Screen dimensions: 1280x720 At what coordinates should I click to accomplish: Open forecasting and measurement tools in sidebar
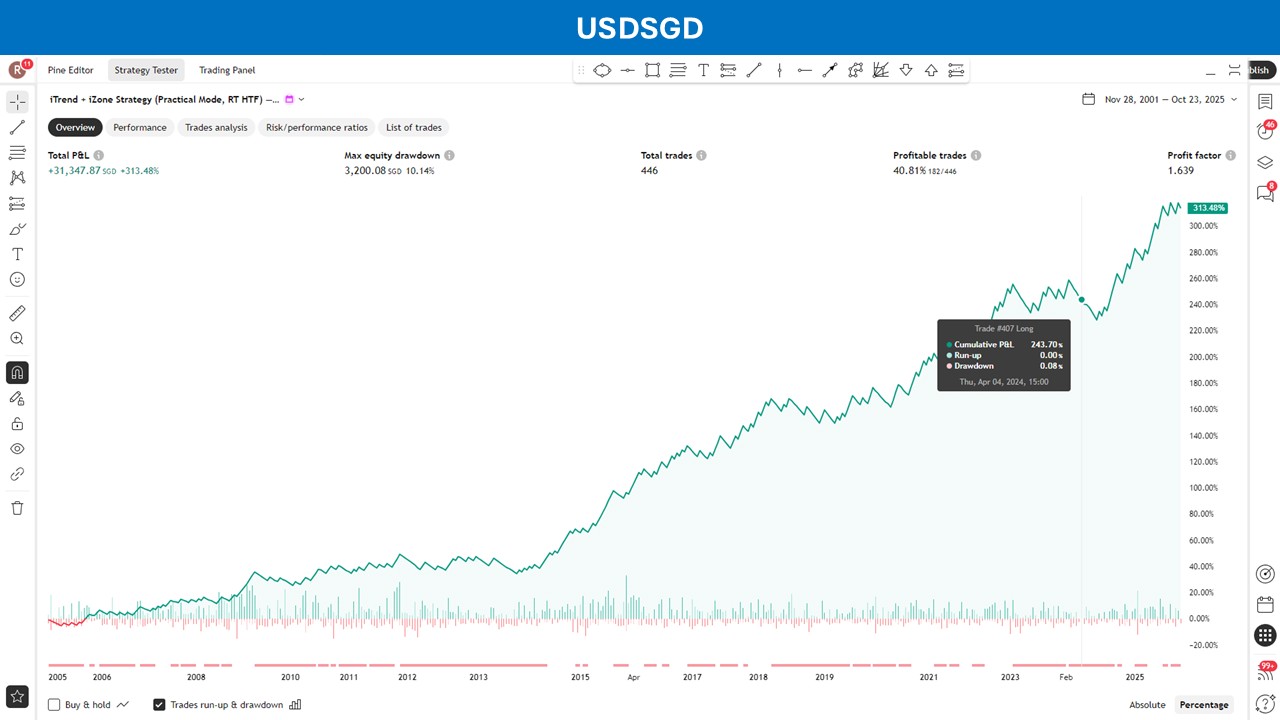click(17, 203)
